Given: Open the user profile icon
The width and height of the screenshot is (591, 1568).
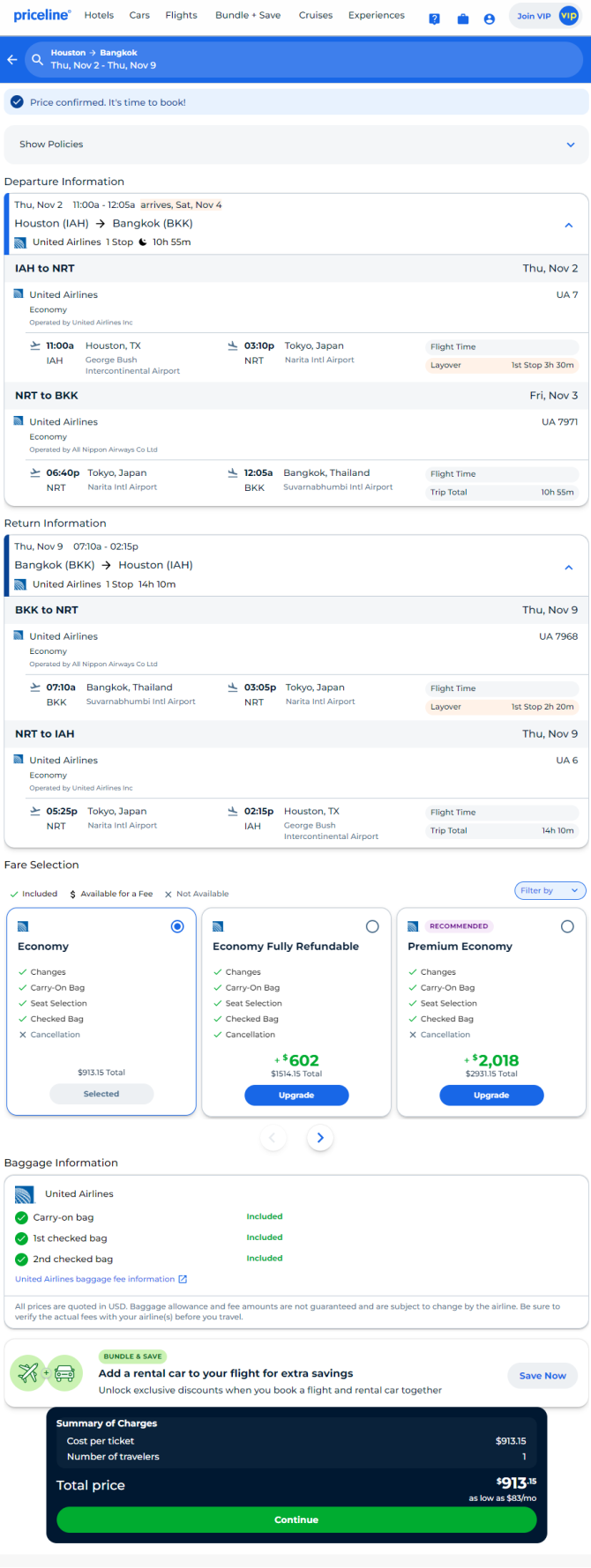Looking at the screenshot, I should (490, 19).
